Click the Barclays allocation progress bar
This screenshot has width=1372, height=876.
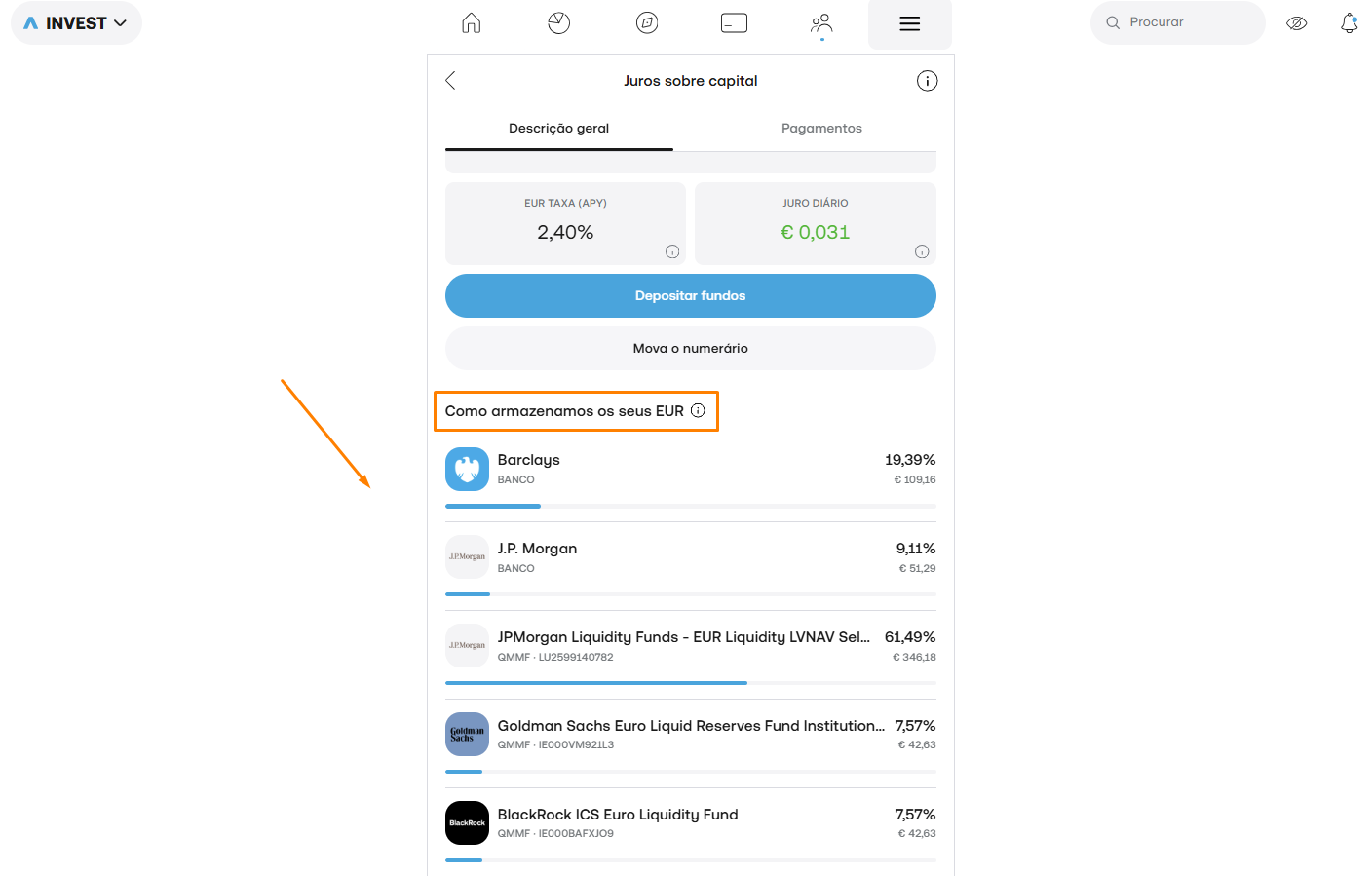tap(691, 506)
